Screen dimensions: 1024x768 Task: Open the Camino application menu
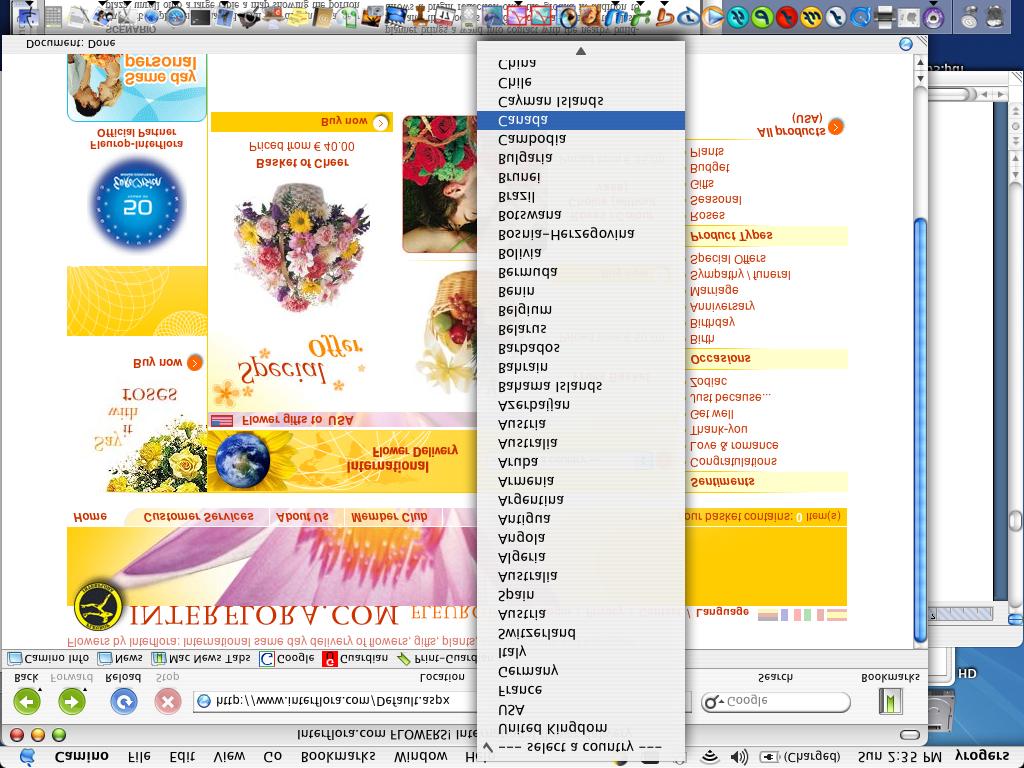click(x=82, y=756)
